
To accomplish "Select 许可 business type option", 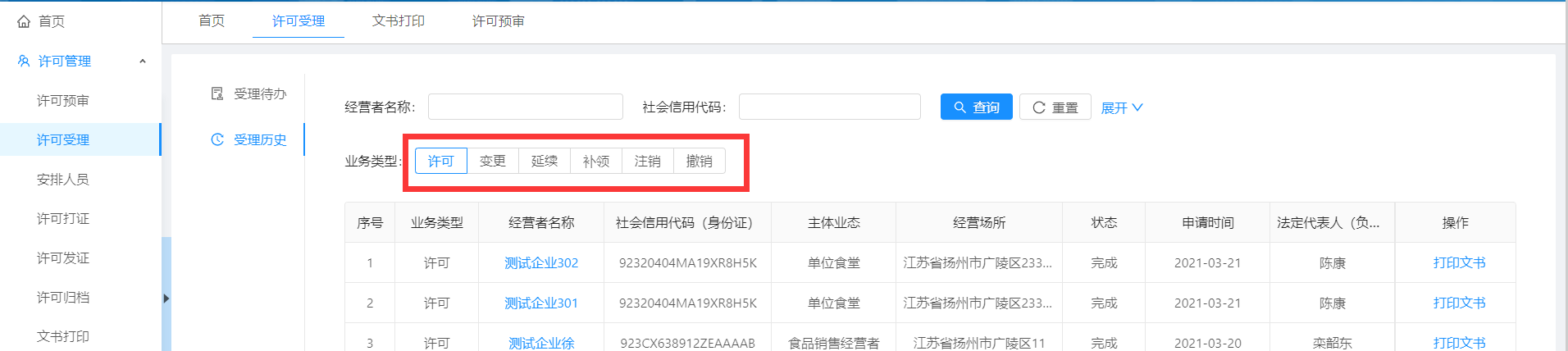I will tap(440, 161).
